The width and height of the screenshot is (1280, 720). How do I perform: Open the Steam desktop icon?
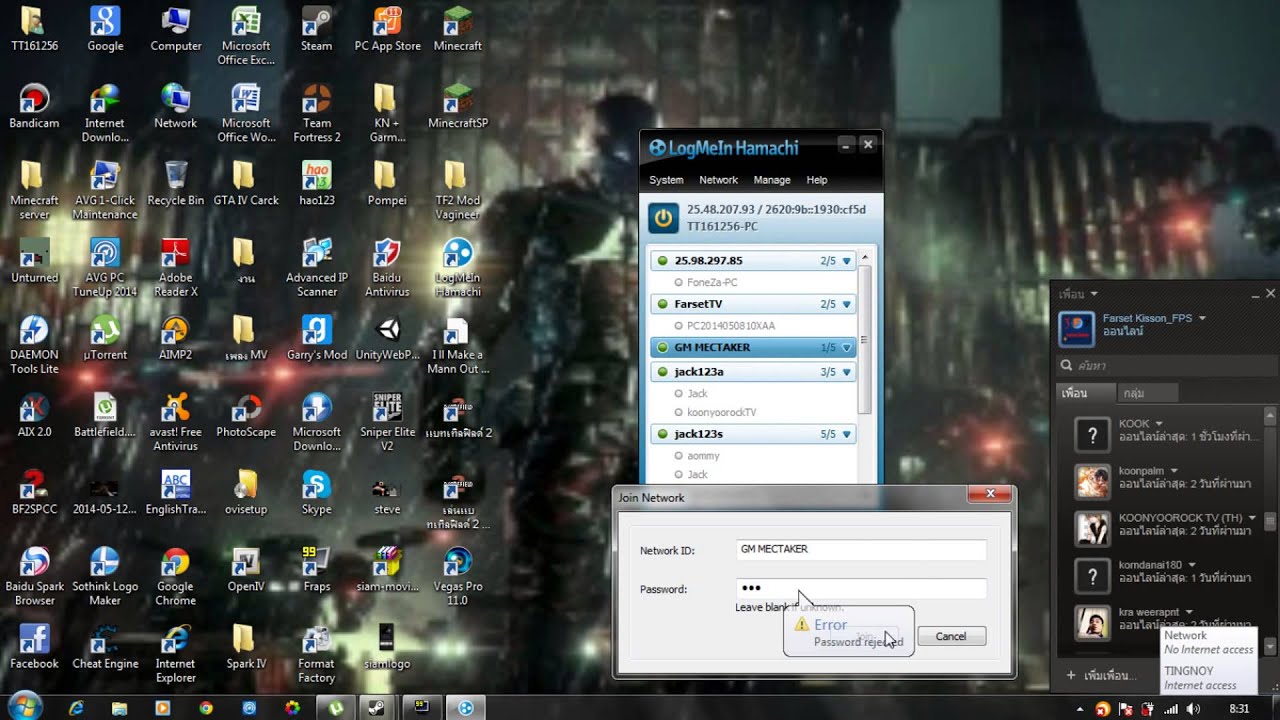pyautogui.click(x=316, y=29)
